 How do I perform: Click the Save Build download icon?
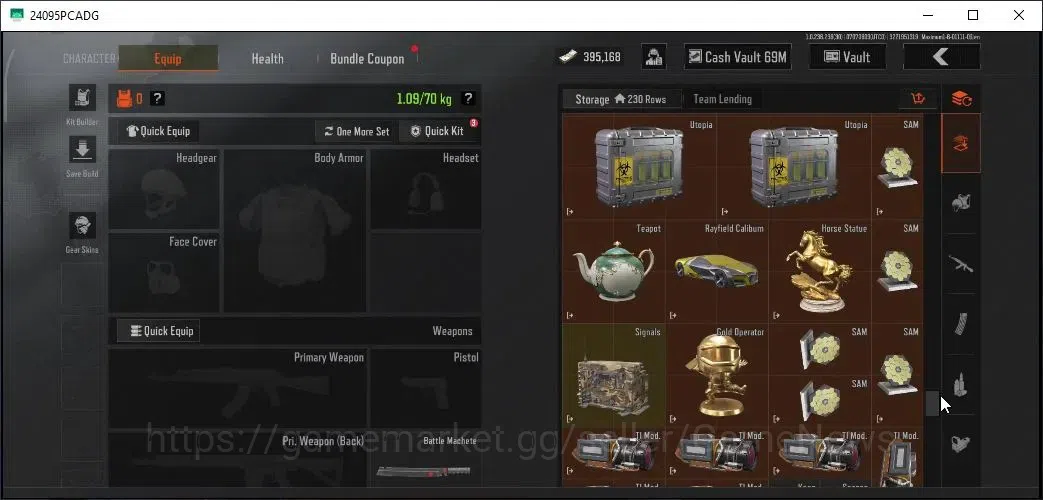point(82,150)
